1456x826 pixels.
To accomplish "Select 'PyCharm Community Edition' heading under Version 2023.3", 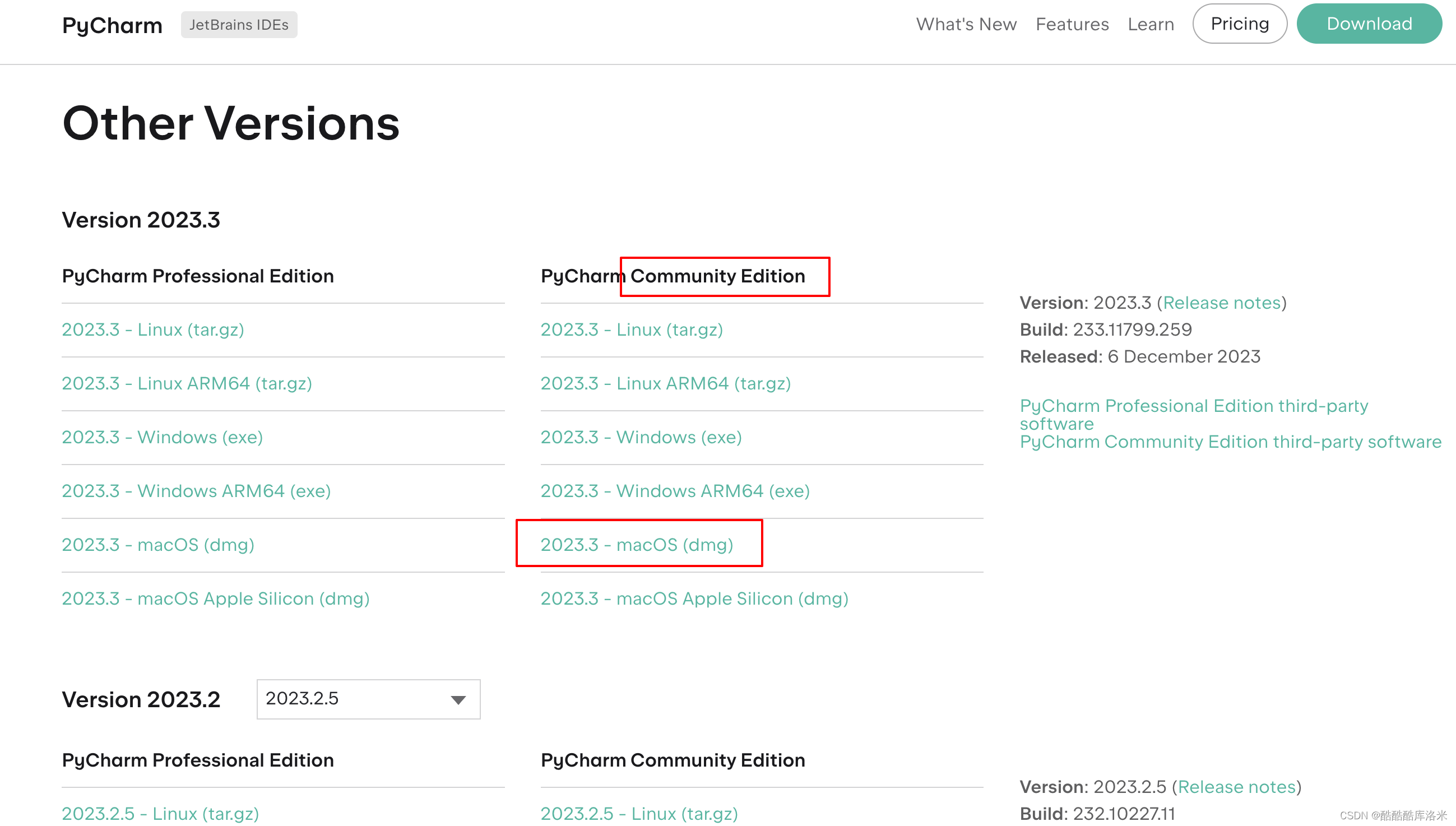I will pyautogui.click(x=673, y=276).
